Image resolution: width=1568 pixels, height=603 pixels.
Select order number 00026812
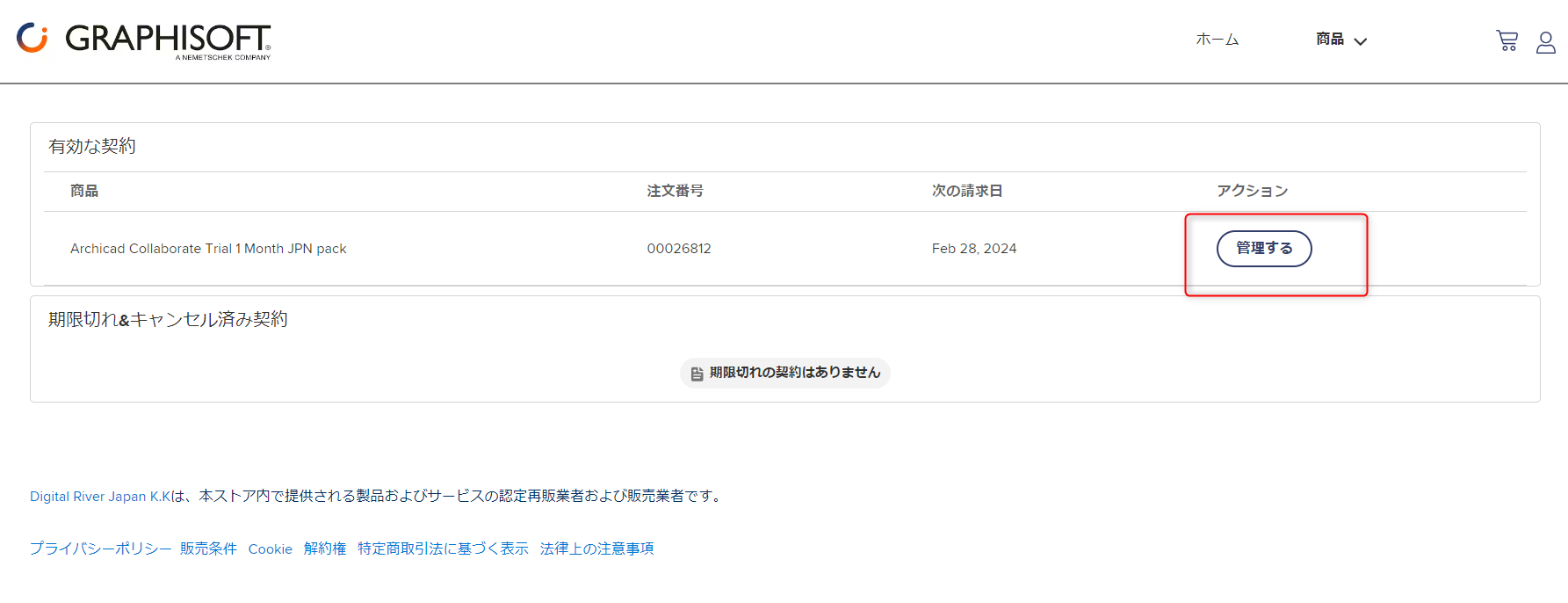click(x=679, y=249)
